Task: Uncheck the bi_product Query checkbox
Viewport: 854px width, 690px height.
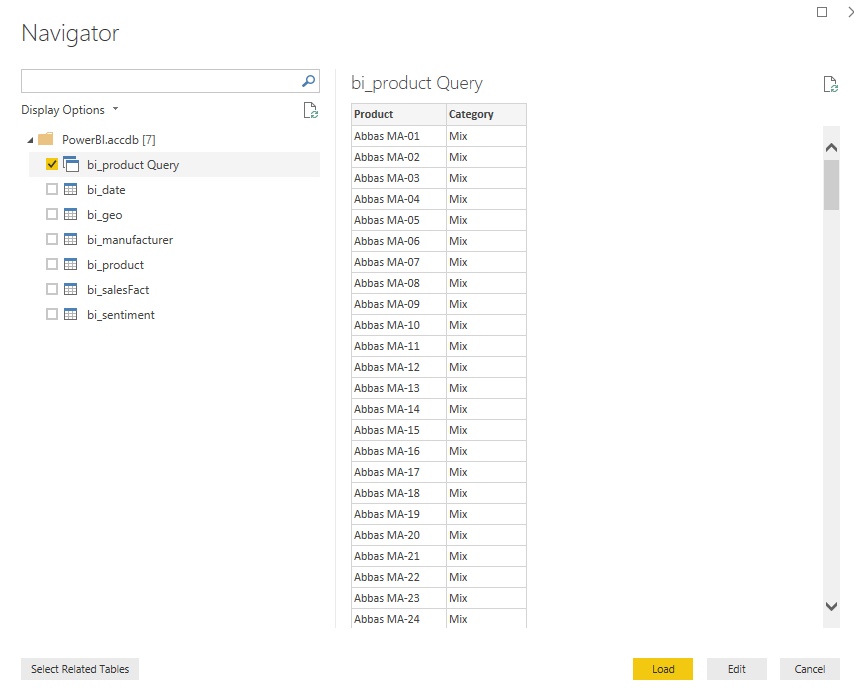Action: click(x=52, y=164)
